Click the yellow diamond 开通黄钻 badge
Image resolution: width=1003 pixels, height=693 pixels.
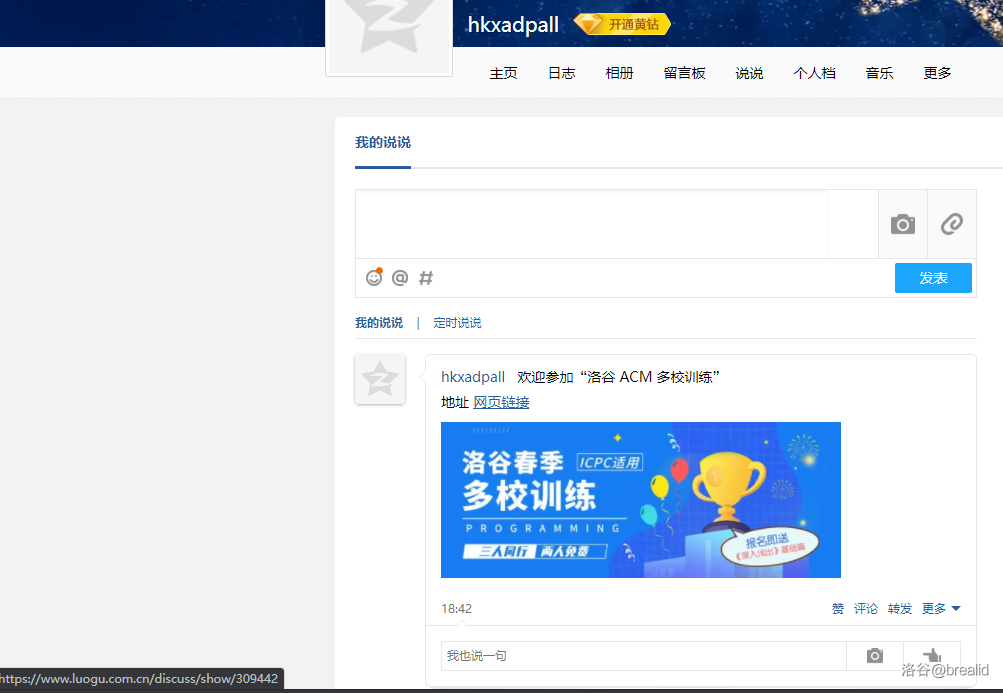coord(622,24)
